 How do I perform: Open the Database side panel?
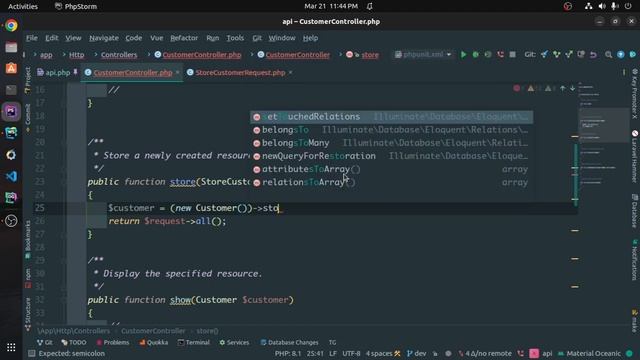[635, 211]
